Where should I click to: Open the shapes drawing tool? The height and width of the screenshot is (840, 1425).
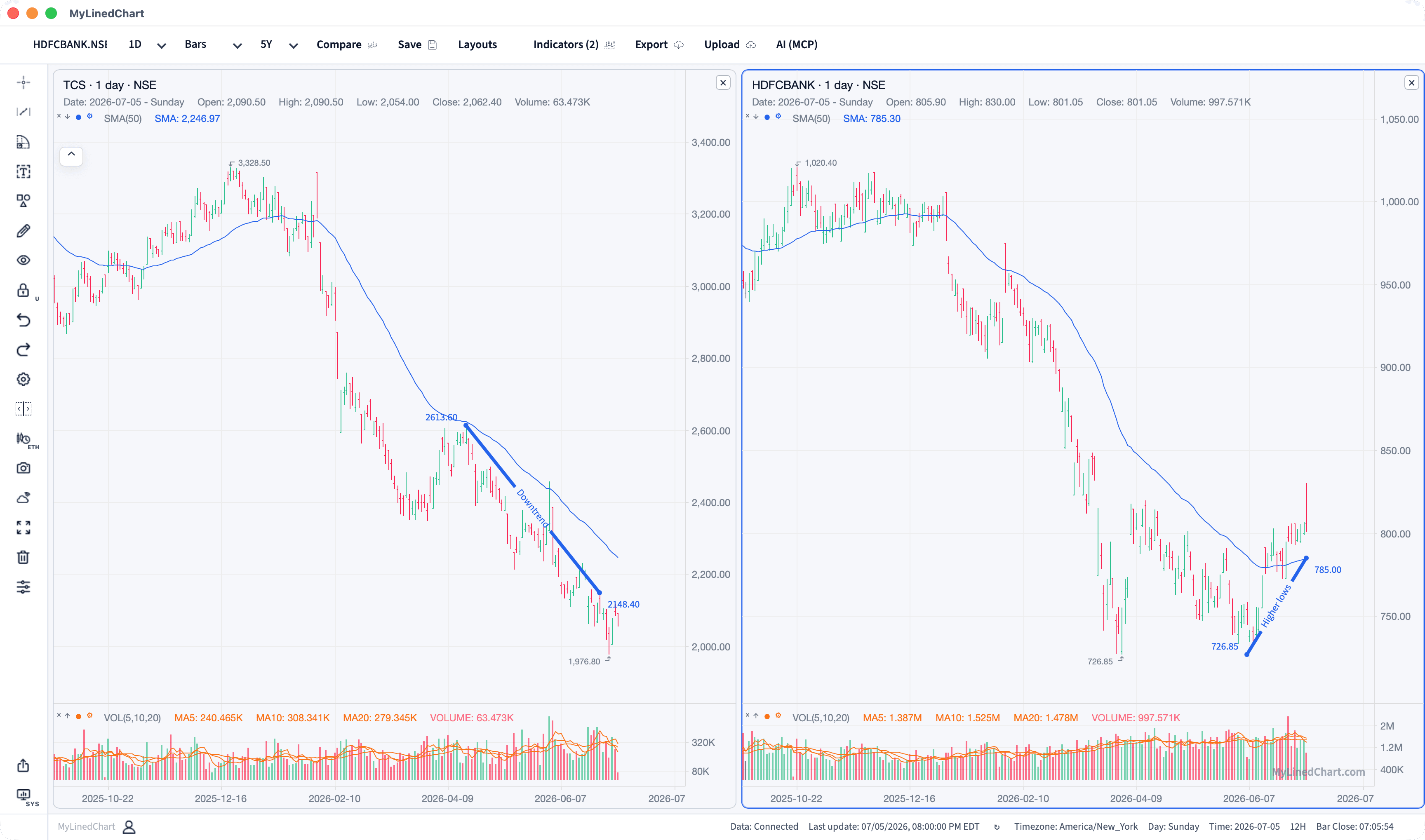click(x=23, y=200)
